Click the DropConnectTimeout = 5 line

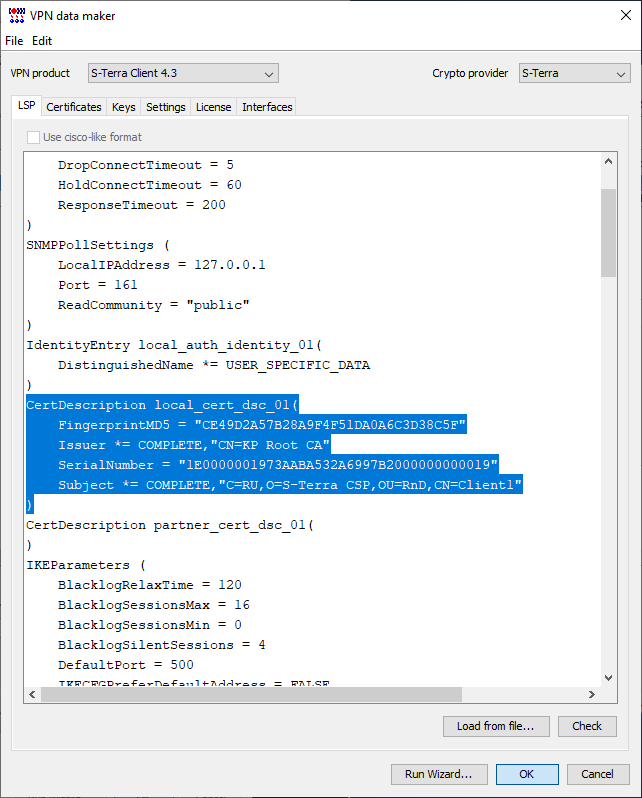click(x=146, y=165)
